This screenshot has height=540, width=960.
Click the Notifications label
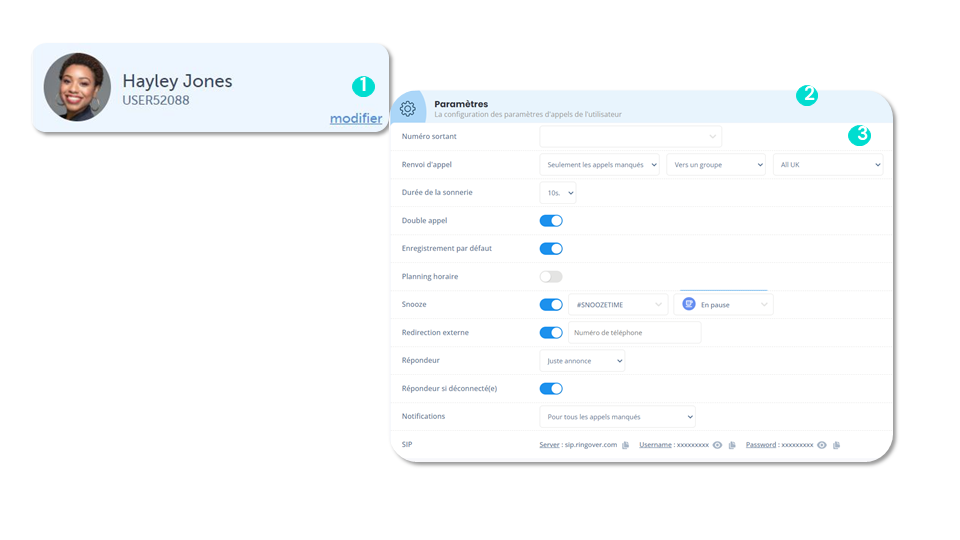coord(423,416)
